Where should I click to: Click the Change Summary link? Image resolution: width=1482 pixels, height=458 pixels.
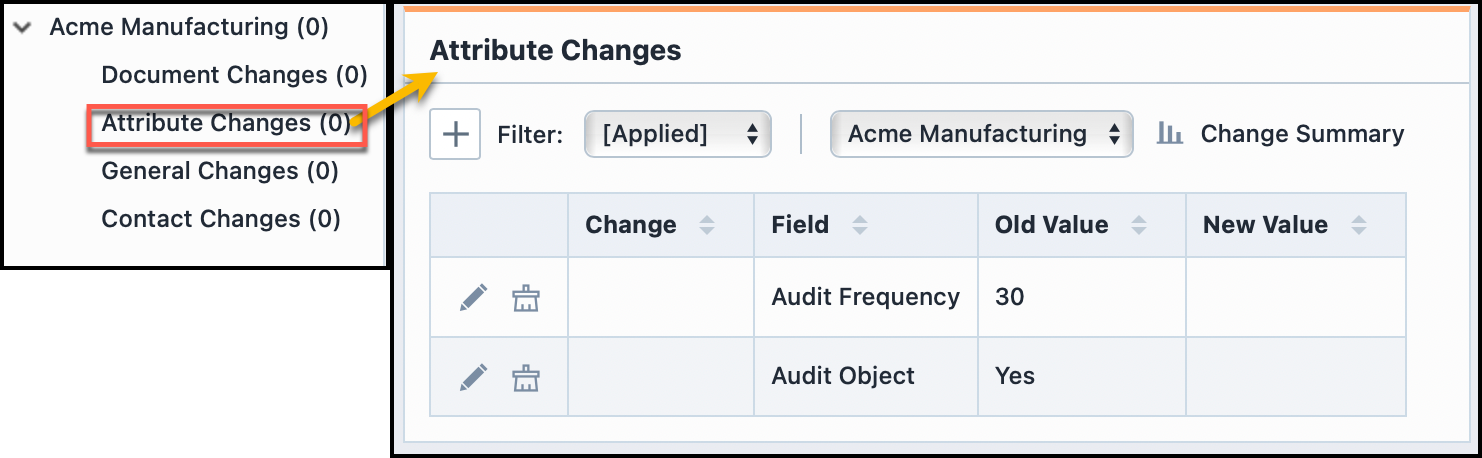pos(1301,134)
